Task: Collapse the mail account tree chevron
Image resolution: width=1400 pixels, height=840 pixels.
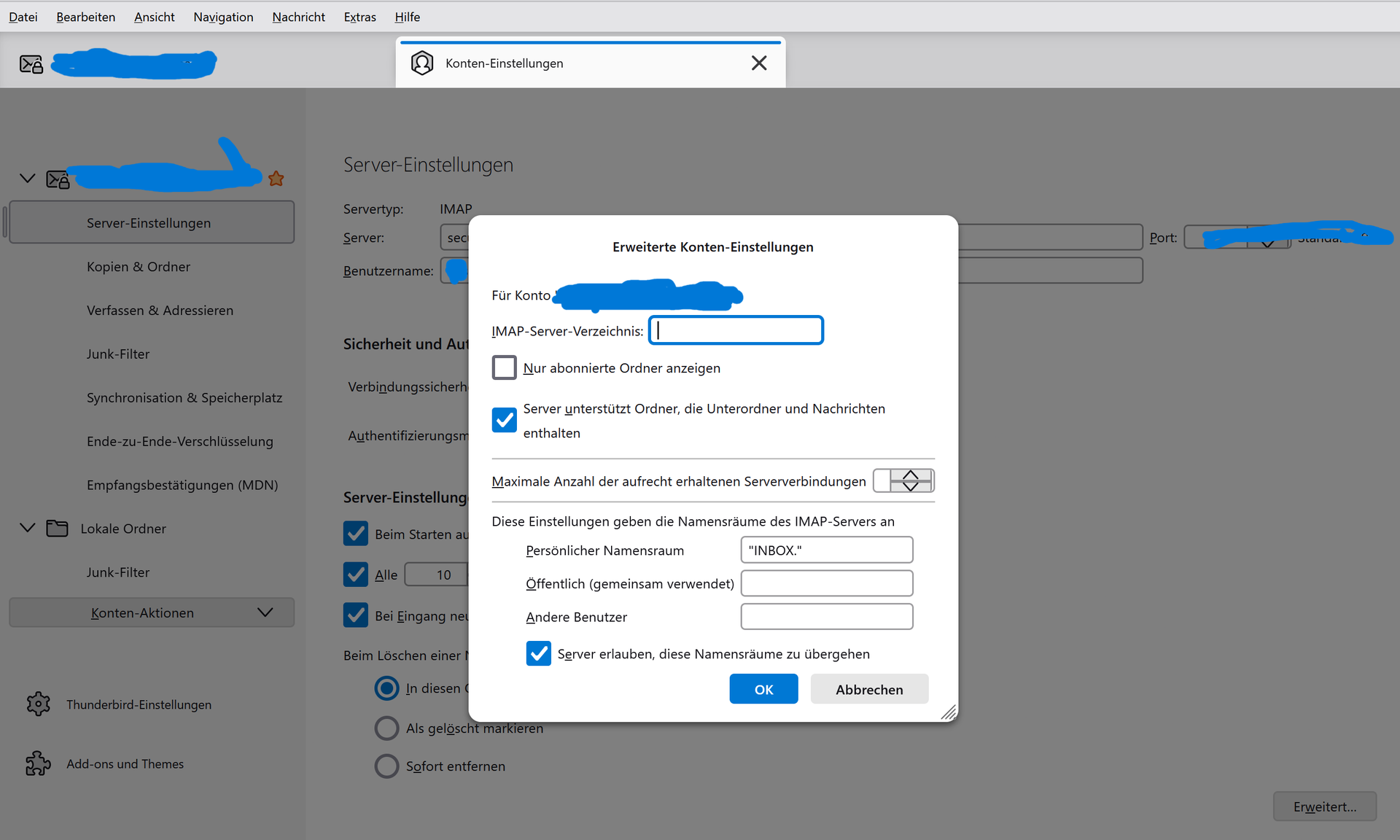Action: pyautogui.click(x=27, y=178)
